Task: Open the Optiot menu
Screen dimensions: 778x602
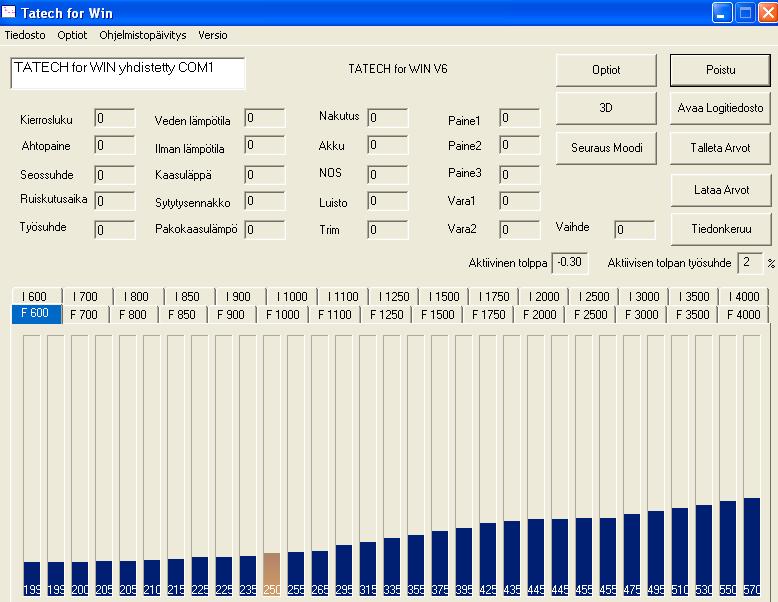Action: point(72,35)
